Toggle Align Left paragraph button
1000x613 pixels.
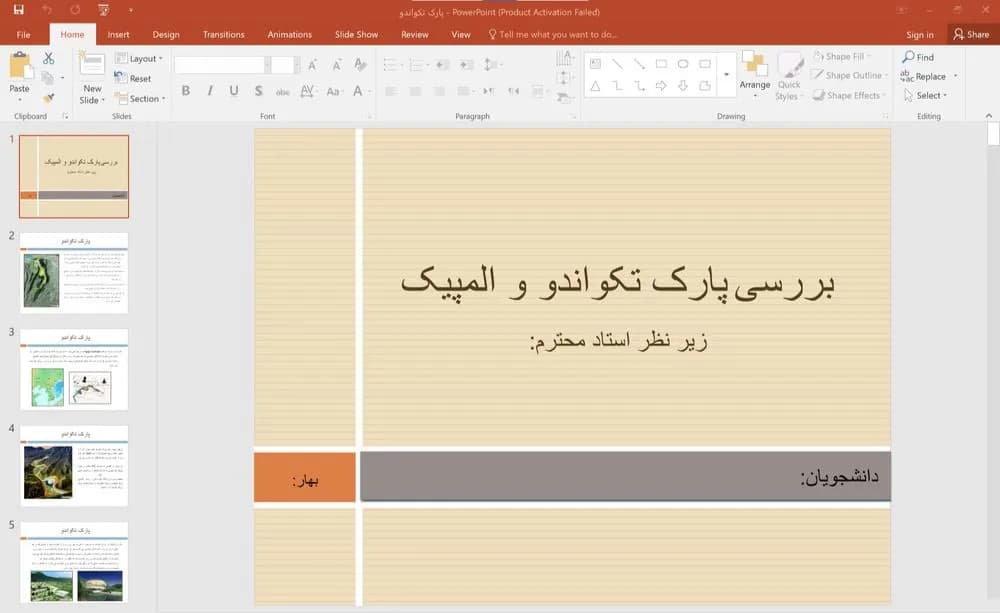(391, 91)
